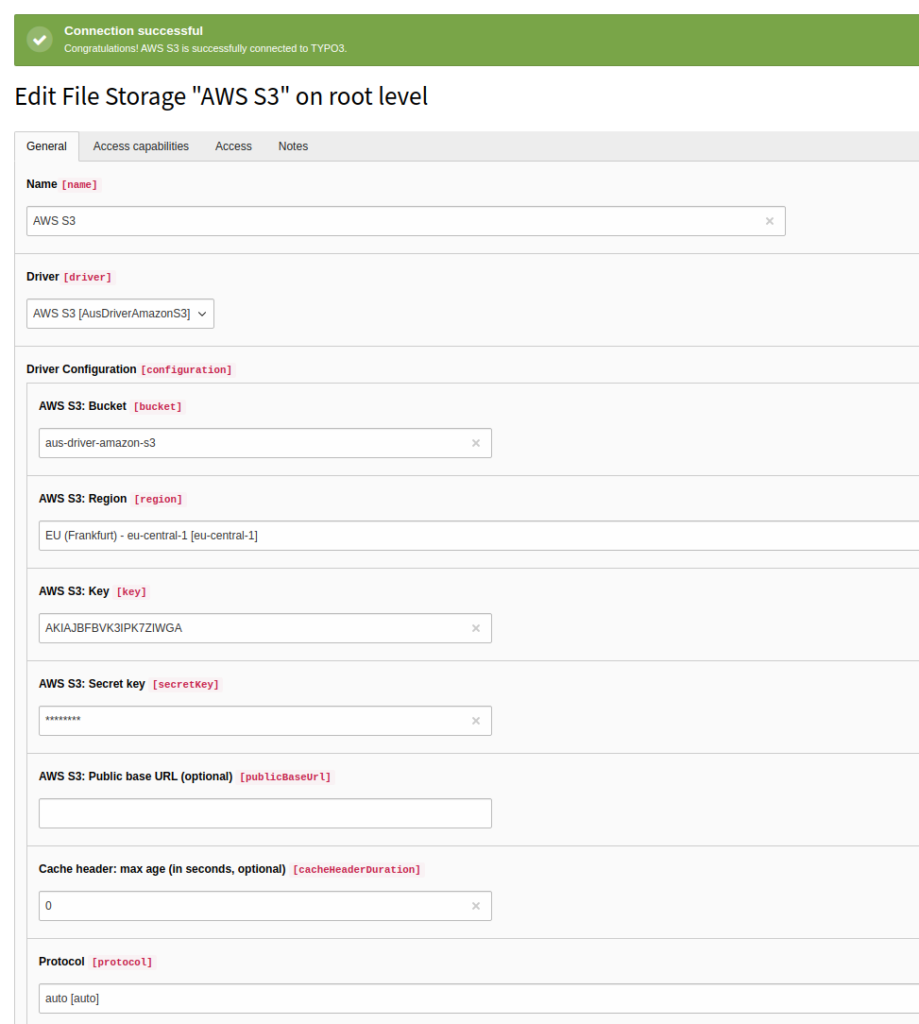Open the Access capabilities tab
Image resolution: width=919 pixels, height=1024 pixels.
[x=140, y=146]
